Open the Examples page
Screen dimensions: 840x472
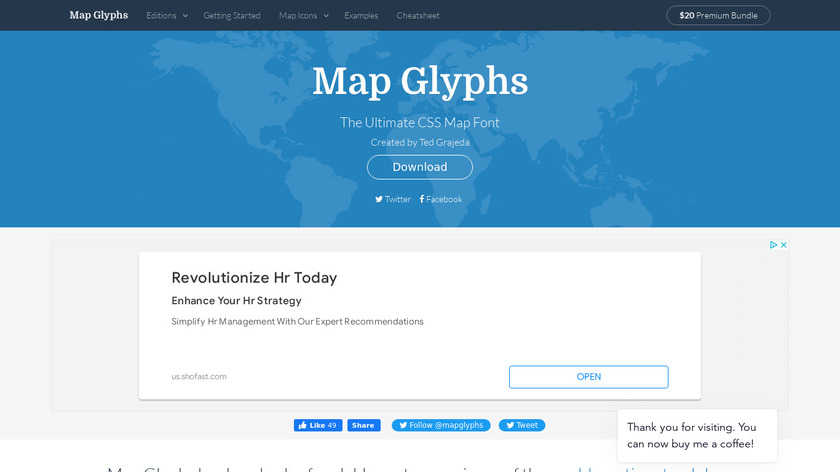tap(361, 16)
